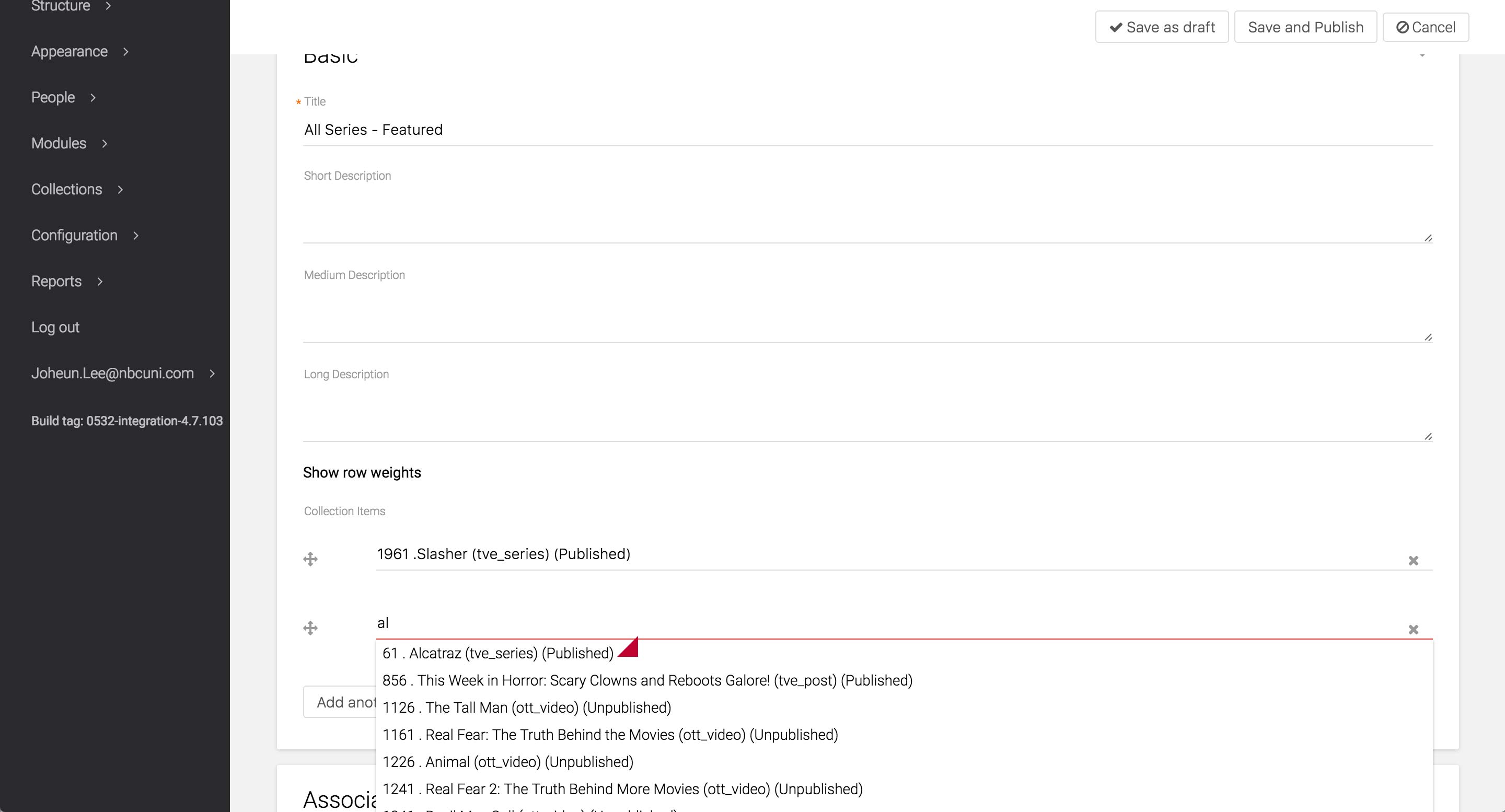
Task: Click Save and Publish
Action: (x=1305, y=27)
